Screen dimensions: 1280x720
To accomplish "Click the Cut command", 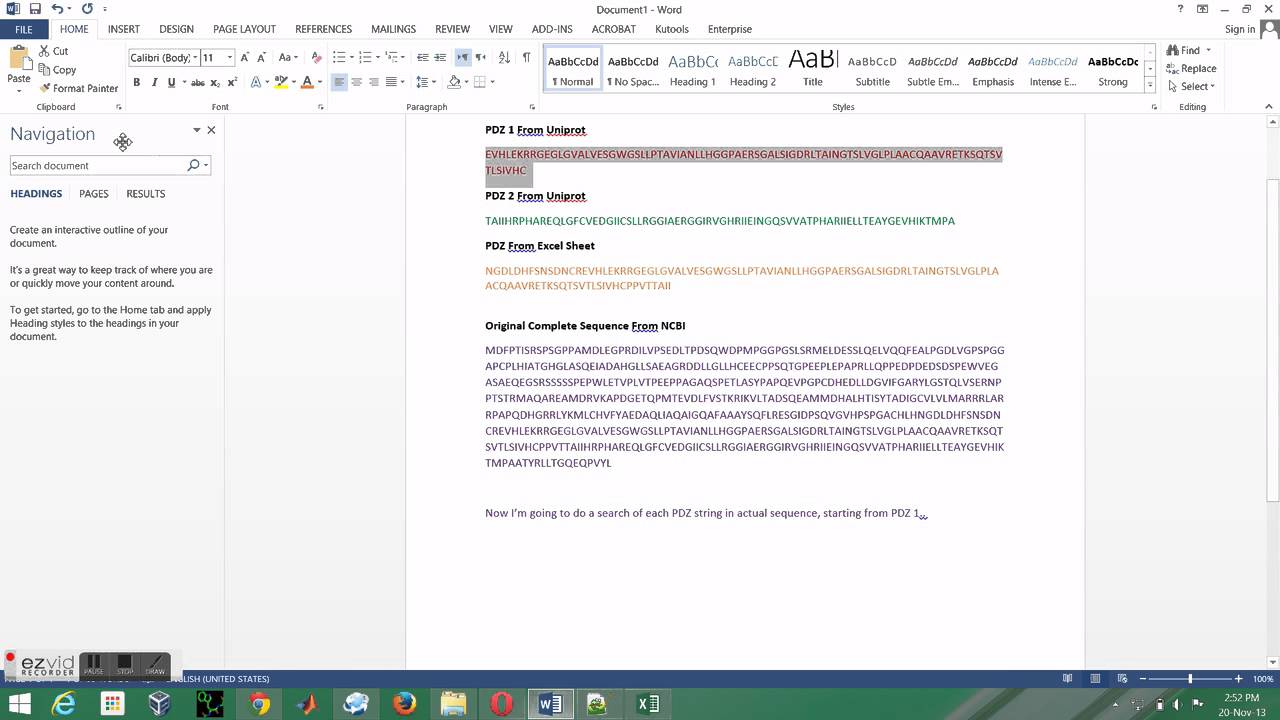I will point(54,51).
